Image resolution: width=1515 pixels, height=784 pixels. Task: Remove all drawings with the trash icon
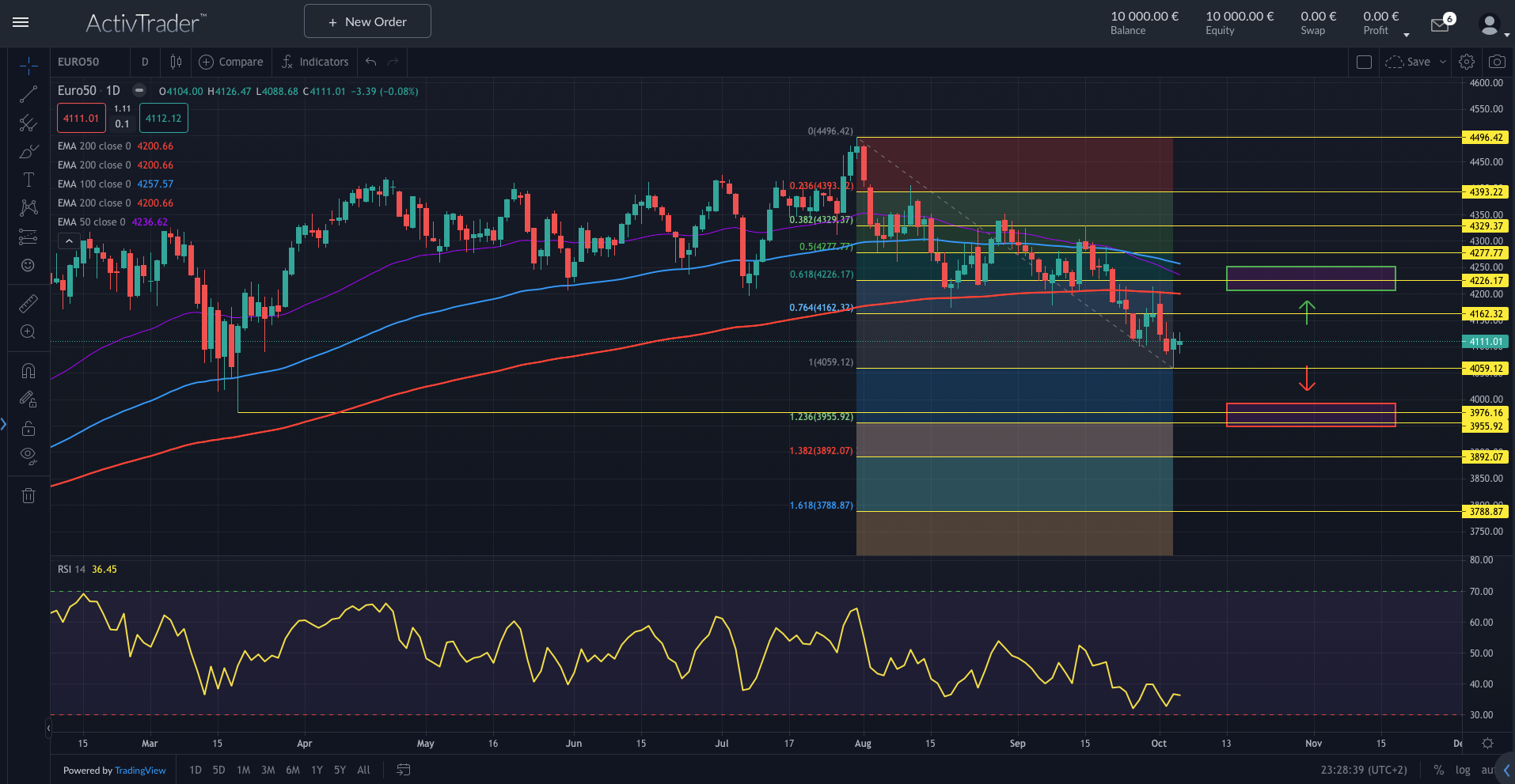point(28,495)
